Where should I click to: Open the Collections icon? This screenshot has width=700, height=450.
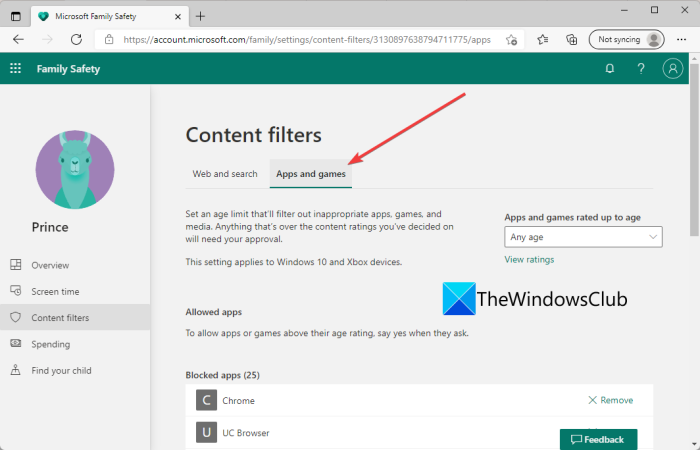[571, 40]
